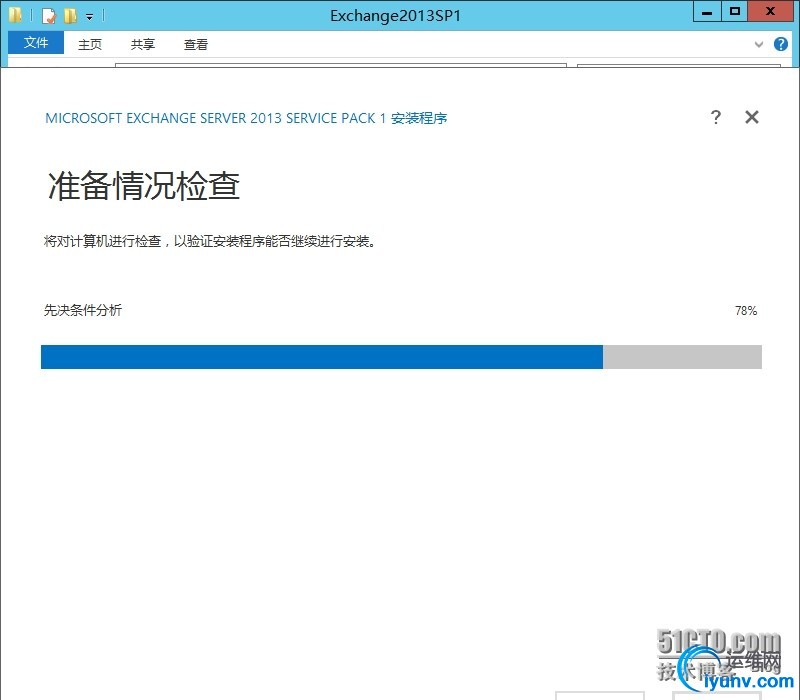Open setup help question mark
Screen dimensions: 800x700
point(716,117)
